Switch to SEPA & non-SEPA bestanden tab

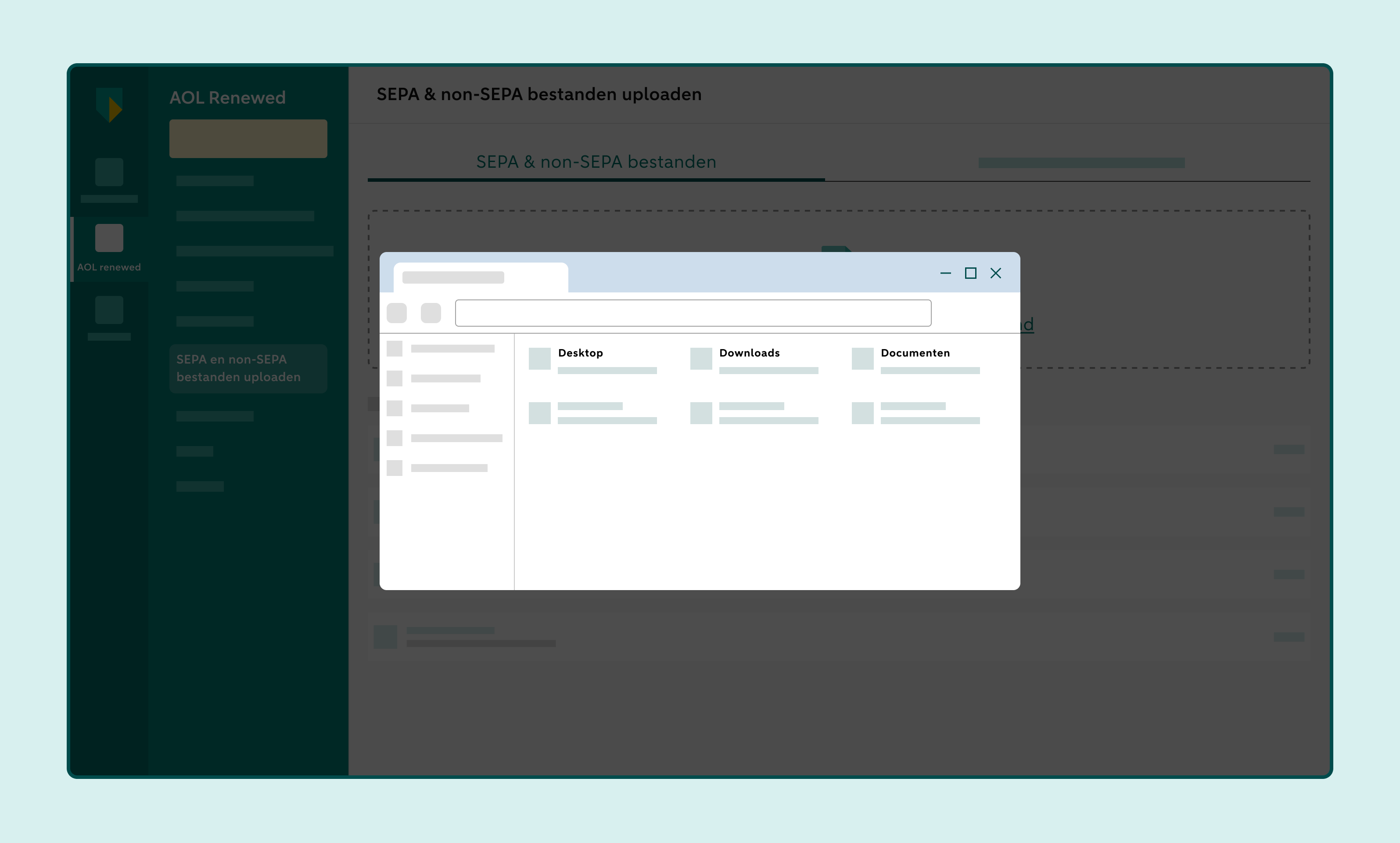(x=596, y=162)
